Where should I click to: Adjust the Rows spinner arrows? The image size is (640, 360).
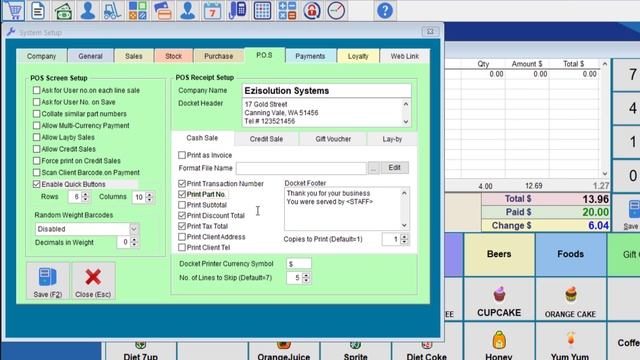point(85,197)
